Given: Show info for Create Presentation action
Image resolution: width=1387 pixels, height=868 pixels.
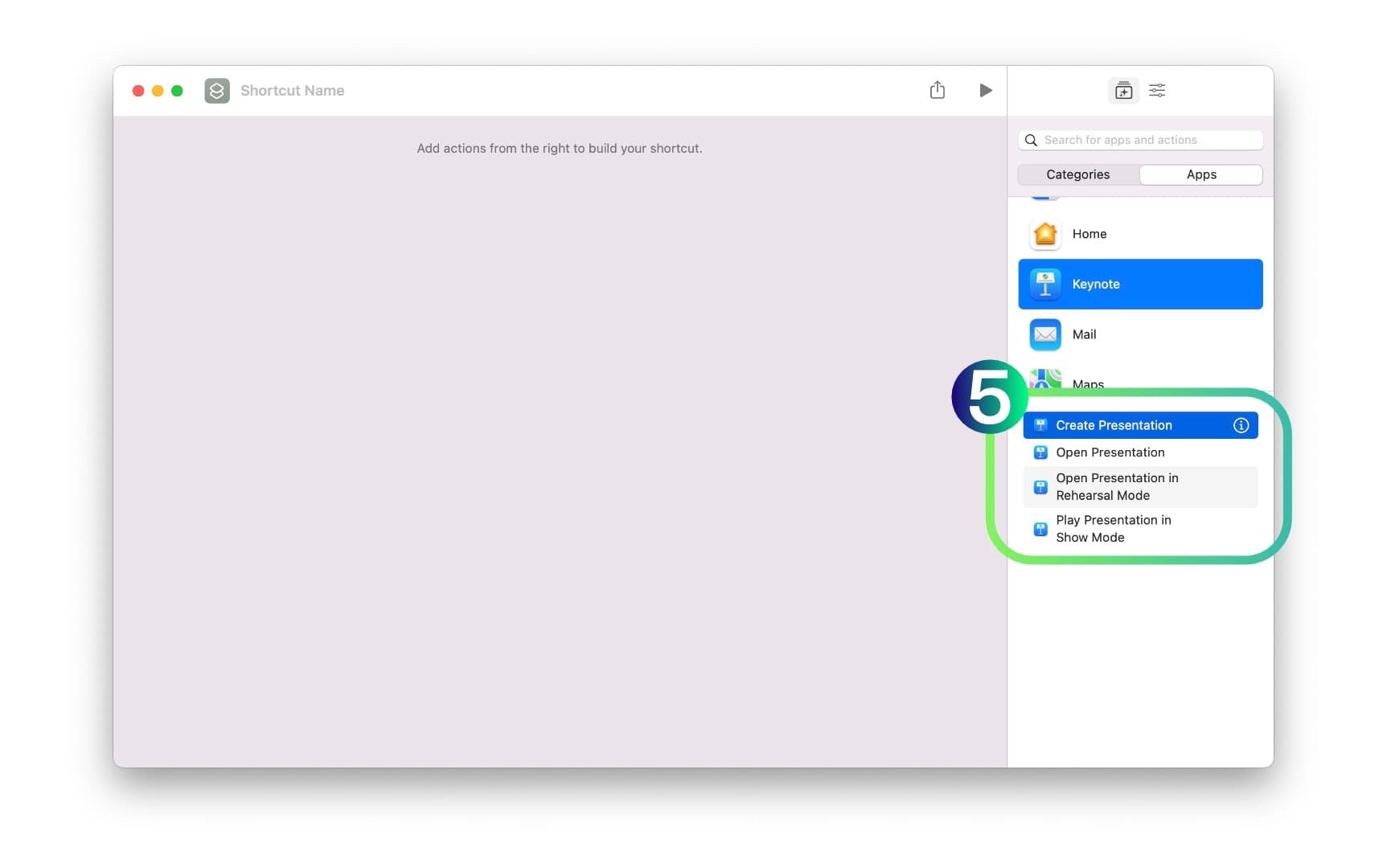Looking at the screenshot, I should click(1240, 425).
